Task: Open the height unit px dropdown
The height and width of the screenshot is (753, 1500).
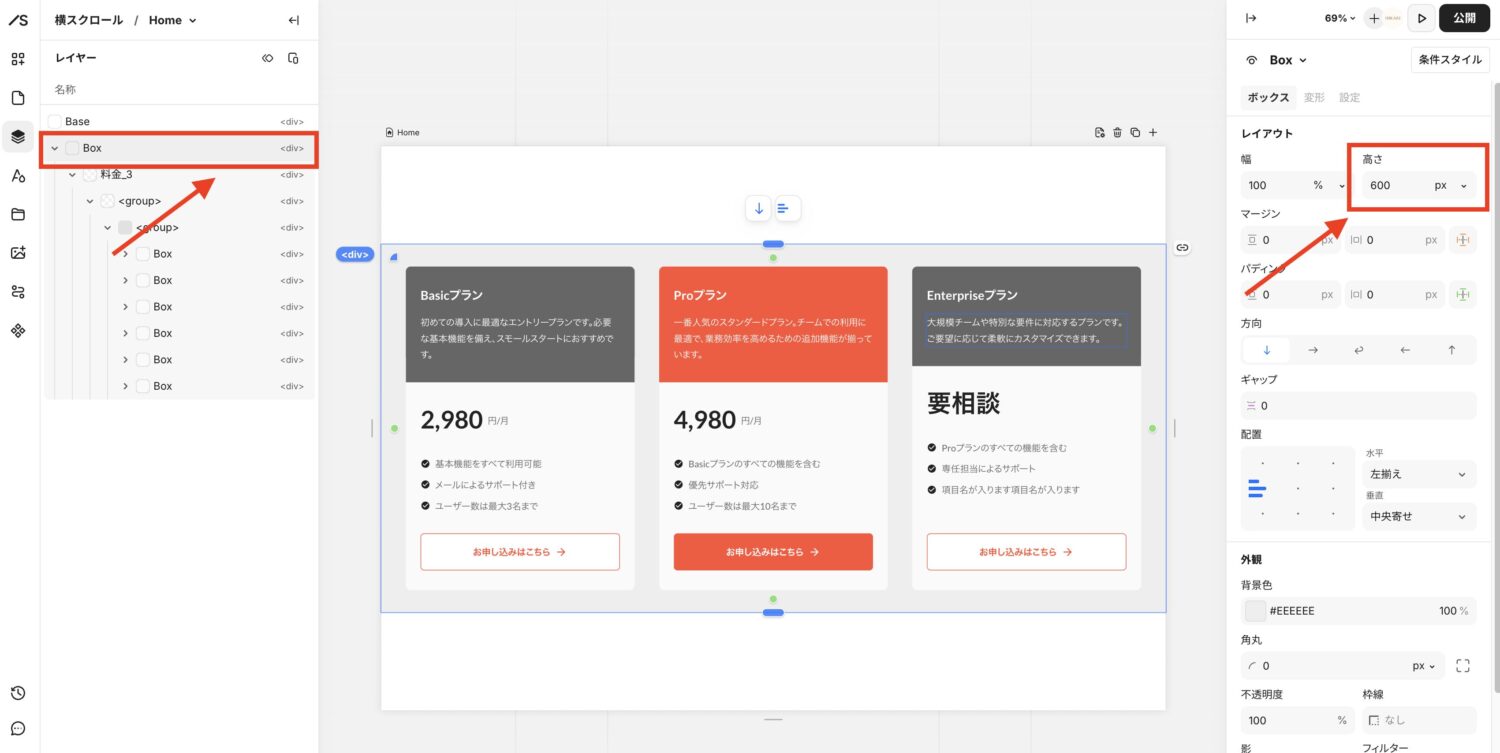Action: tap(1451, 185)
